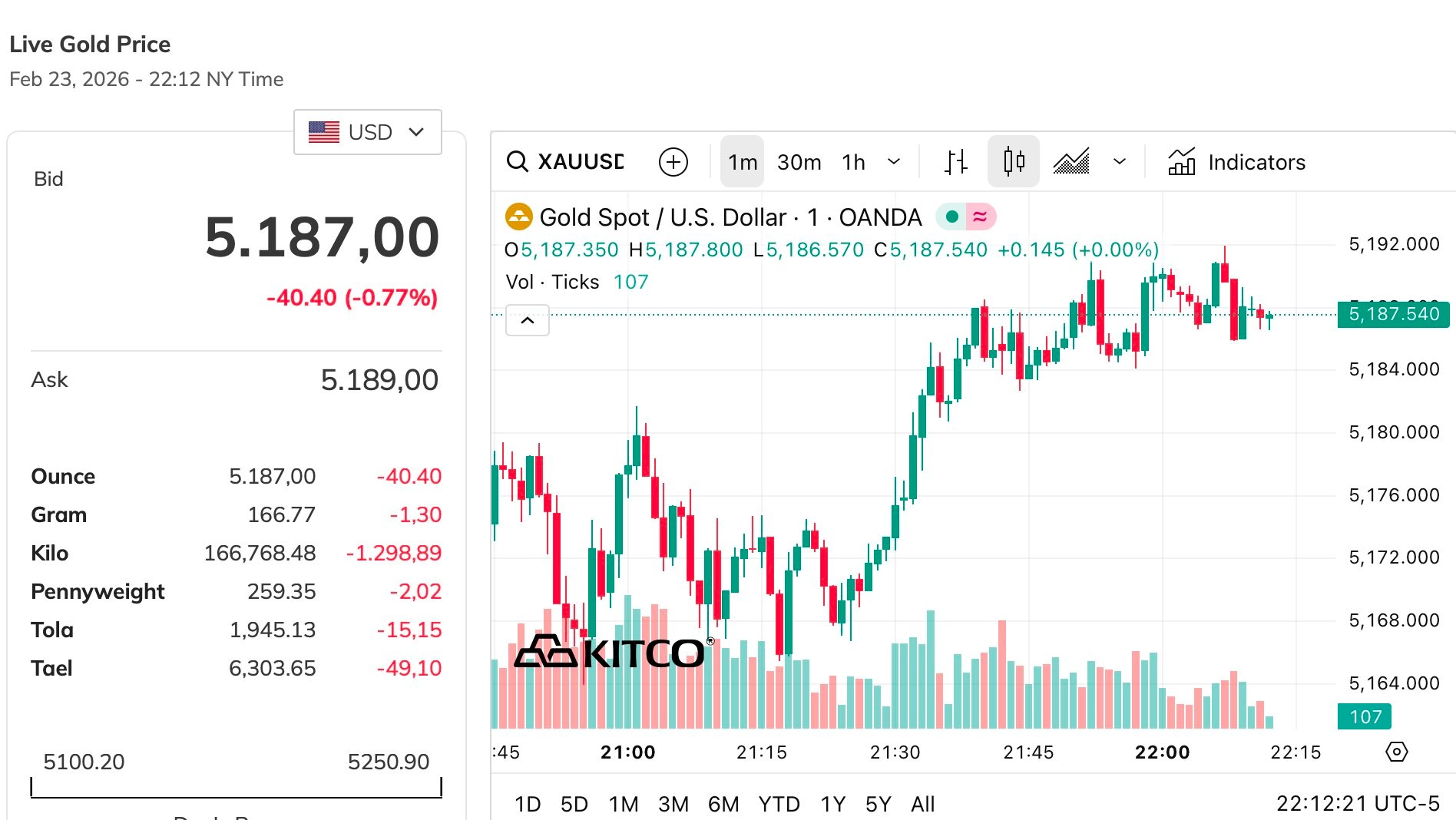This screenshot has width=1456, height=820.
Task: Click the symbol search magnifier icon
Action: point(518,162)
